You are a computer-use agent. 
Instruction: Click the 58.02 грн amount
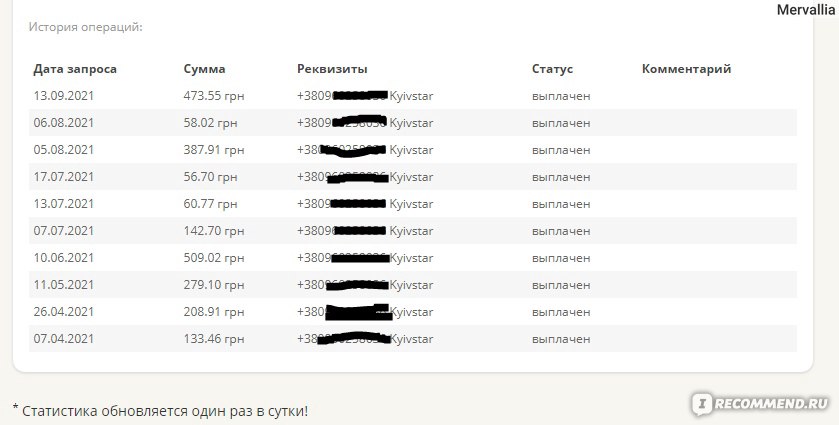tap(210, 123)
